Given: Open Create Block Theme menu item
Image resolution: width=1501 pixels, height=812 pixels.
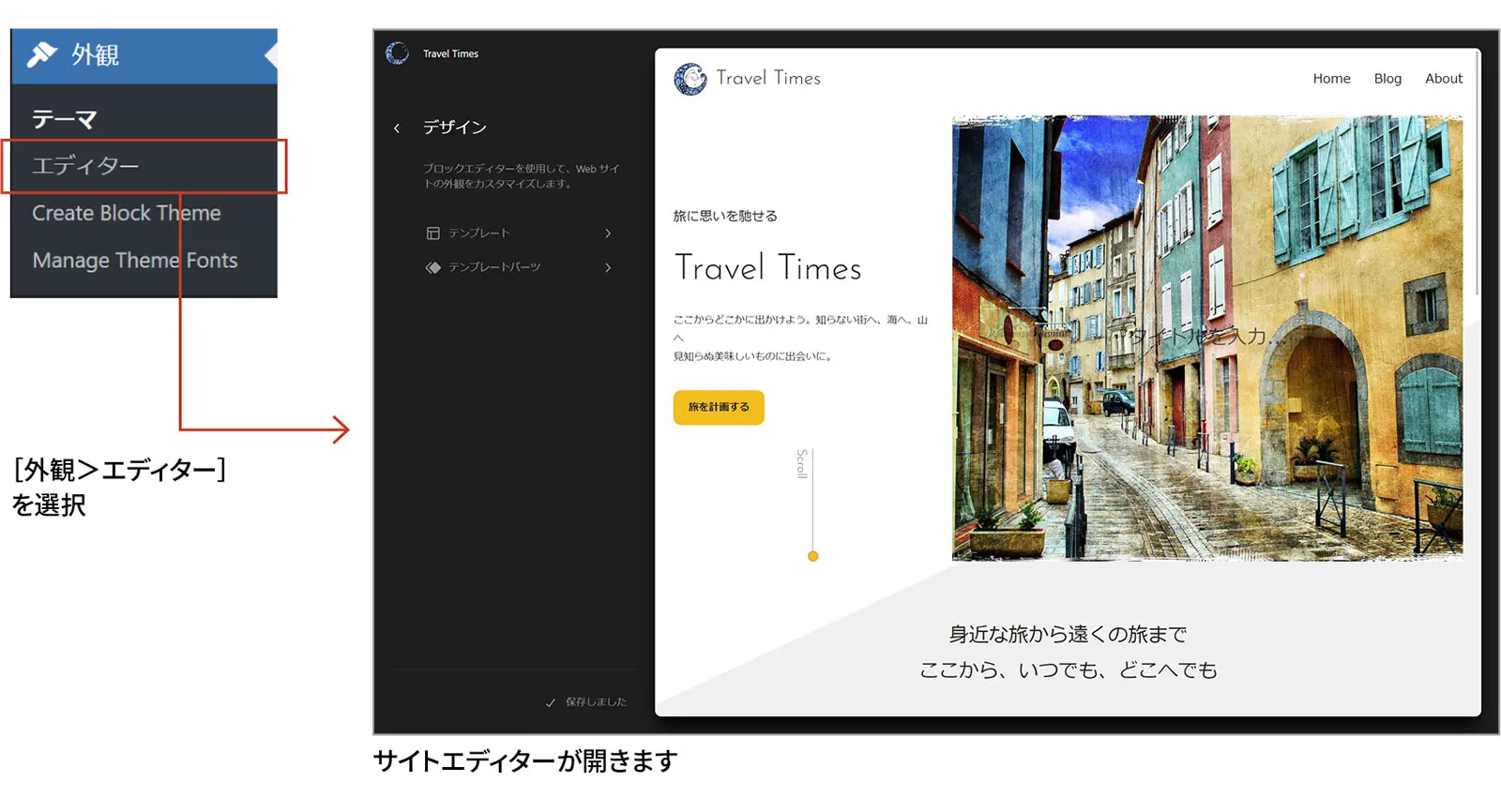Looking at the screenshot, I should click(127, 213).
